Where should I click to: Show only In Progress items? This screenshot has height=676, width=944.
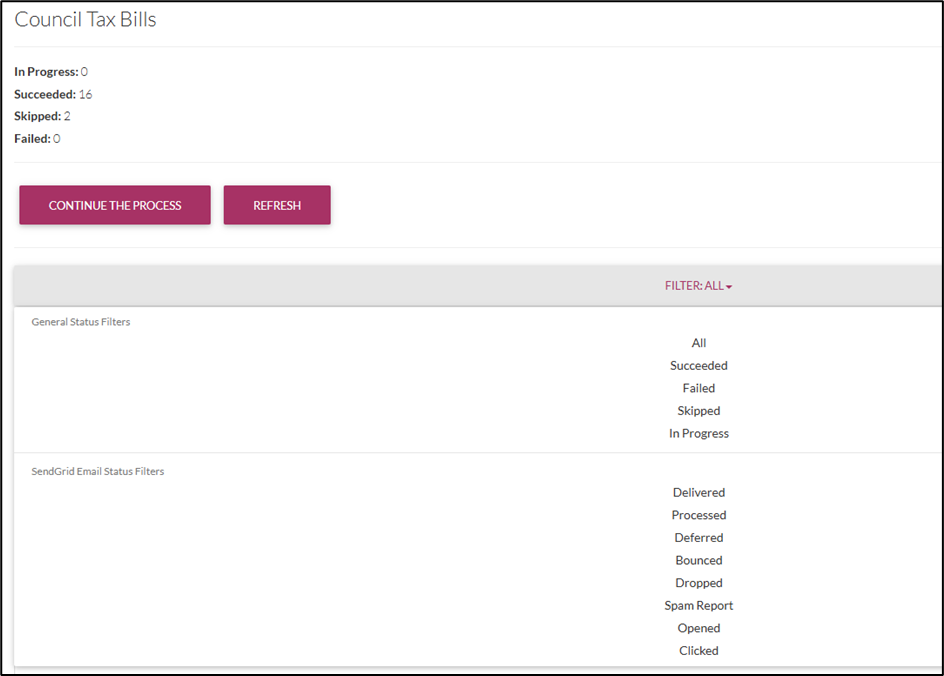click(698, 433)
